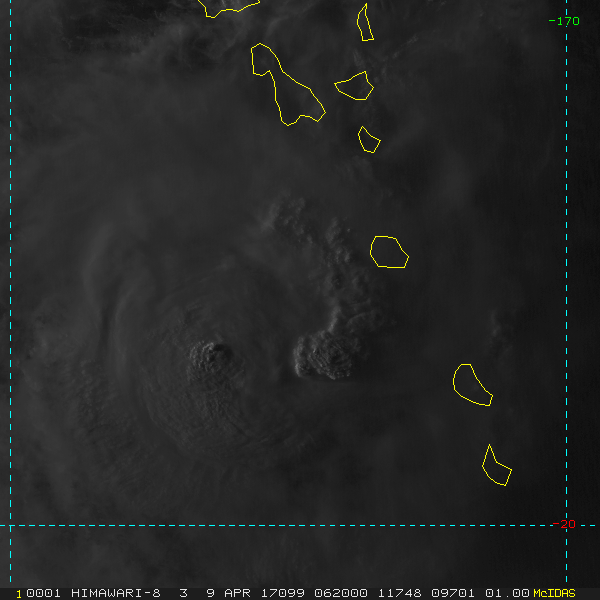Image resolution: width=600 pixels, height=600 pixels.
Task: Click the bright convective cloud cluster east of the eye
Action: point(328,356)
